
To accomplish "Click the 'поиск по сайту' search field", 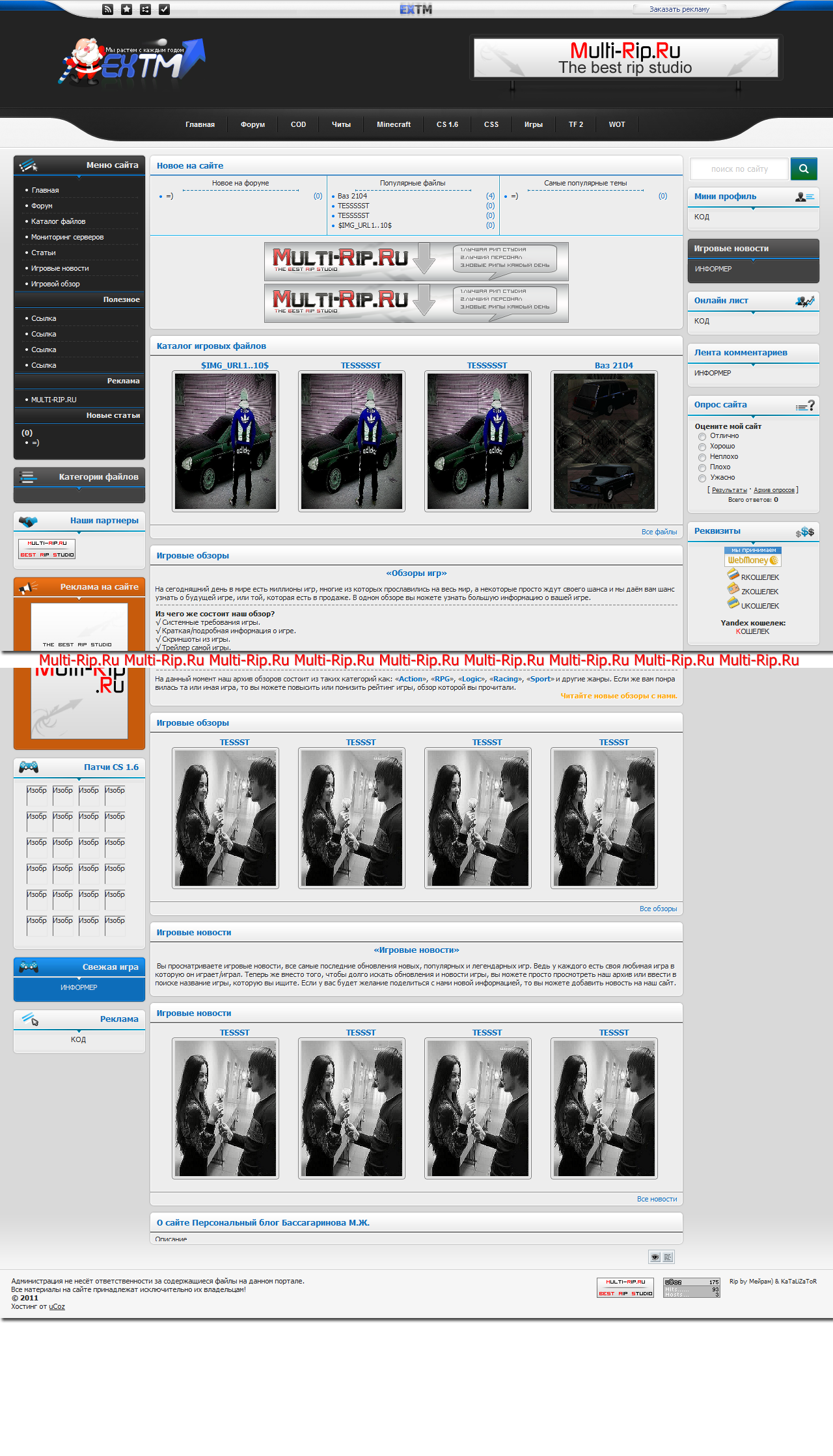I will (x=739, y=169).
